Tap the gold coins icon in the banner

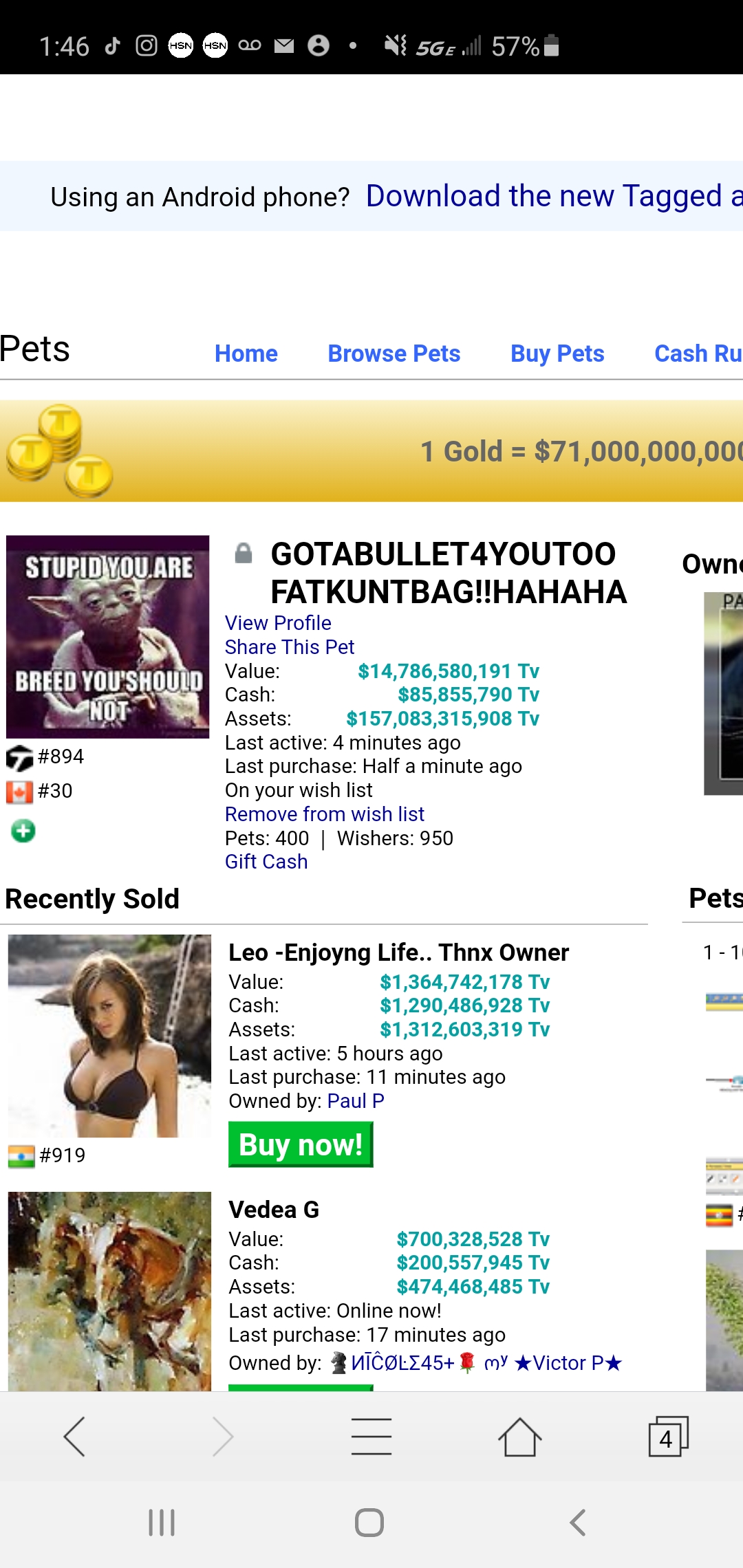point(59,451)
